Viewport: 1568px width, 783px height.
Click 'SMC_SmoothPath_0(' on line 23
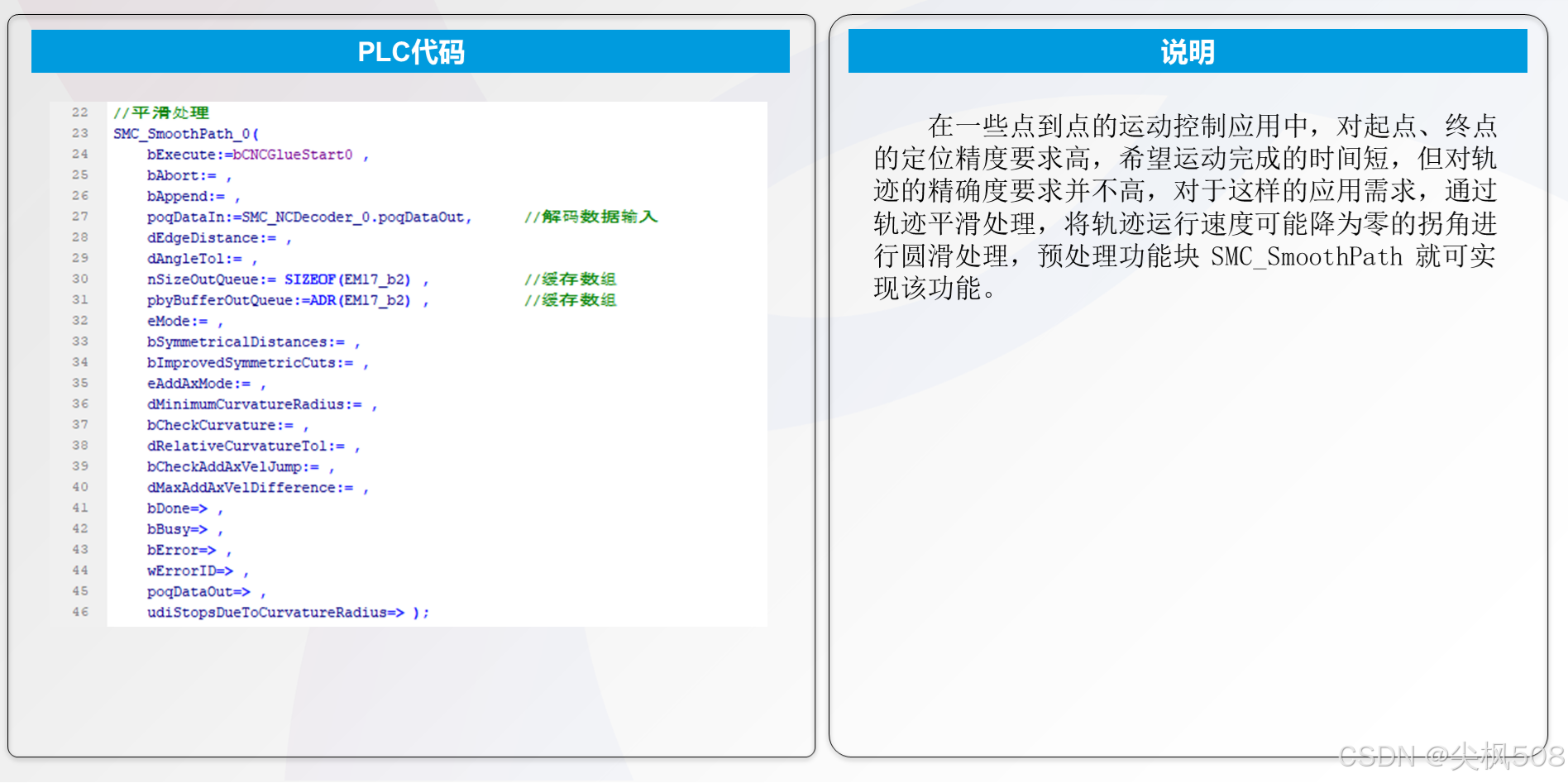pyautogui.click(x=186, y=133)
